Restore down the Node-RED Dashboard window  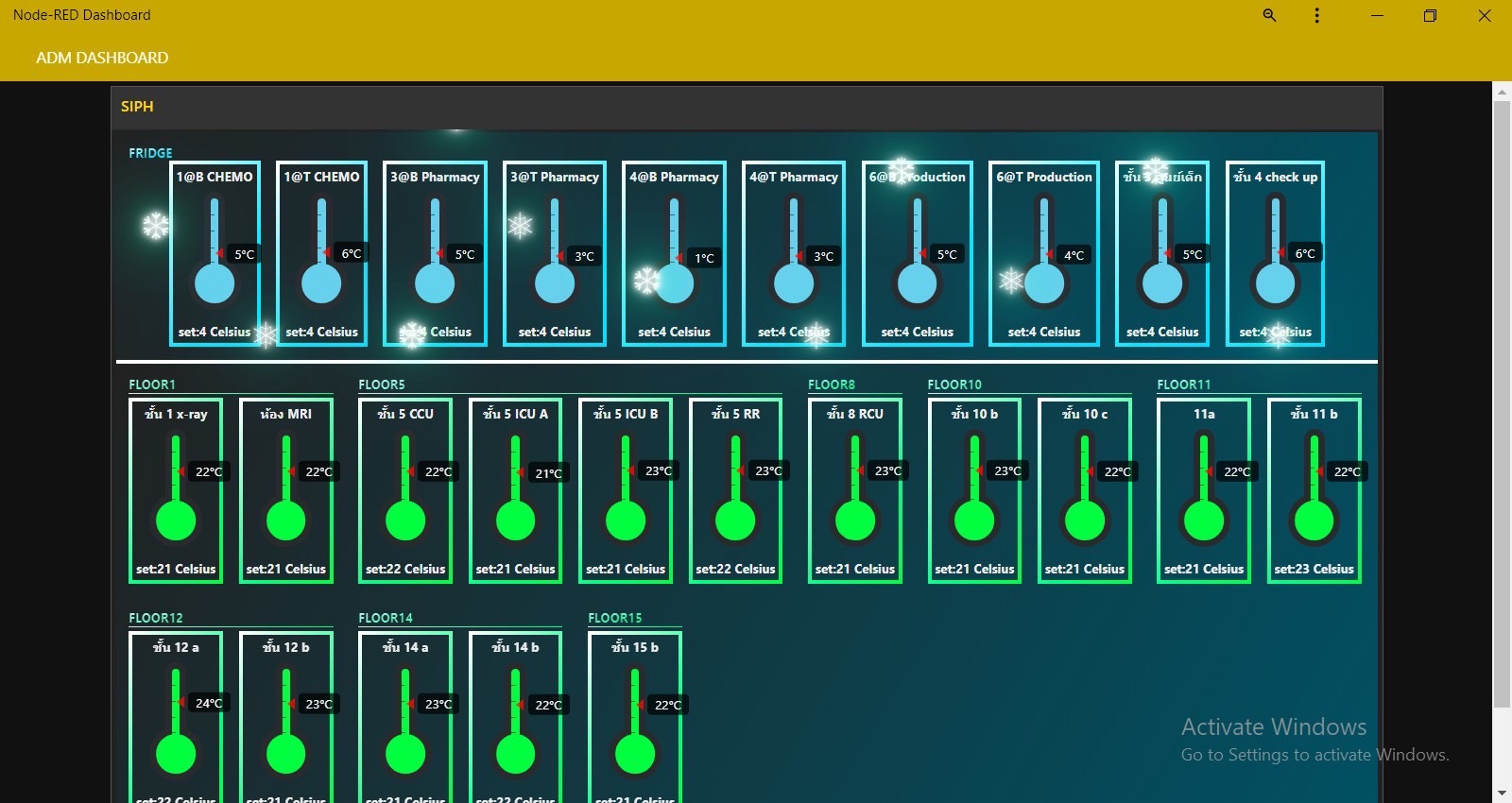pyautogui.click(x=1430, y=15)
